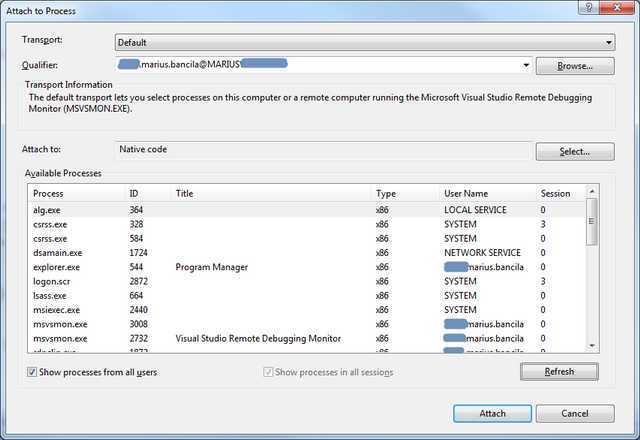Click the Native code Attach to field
Viewport: 640px width, 440px height.
[324, 150]
